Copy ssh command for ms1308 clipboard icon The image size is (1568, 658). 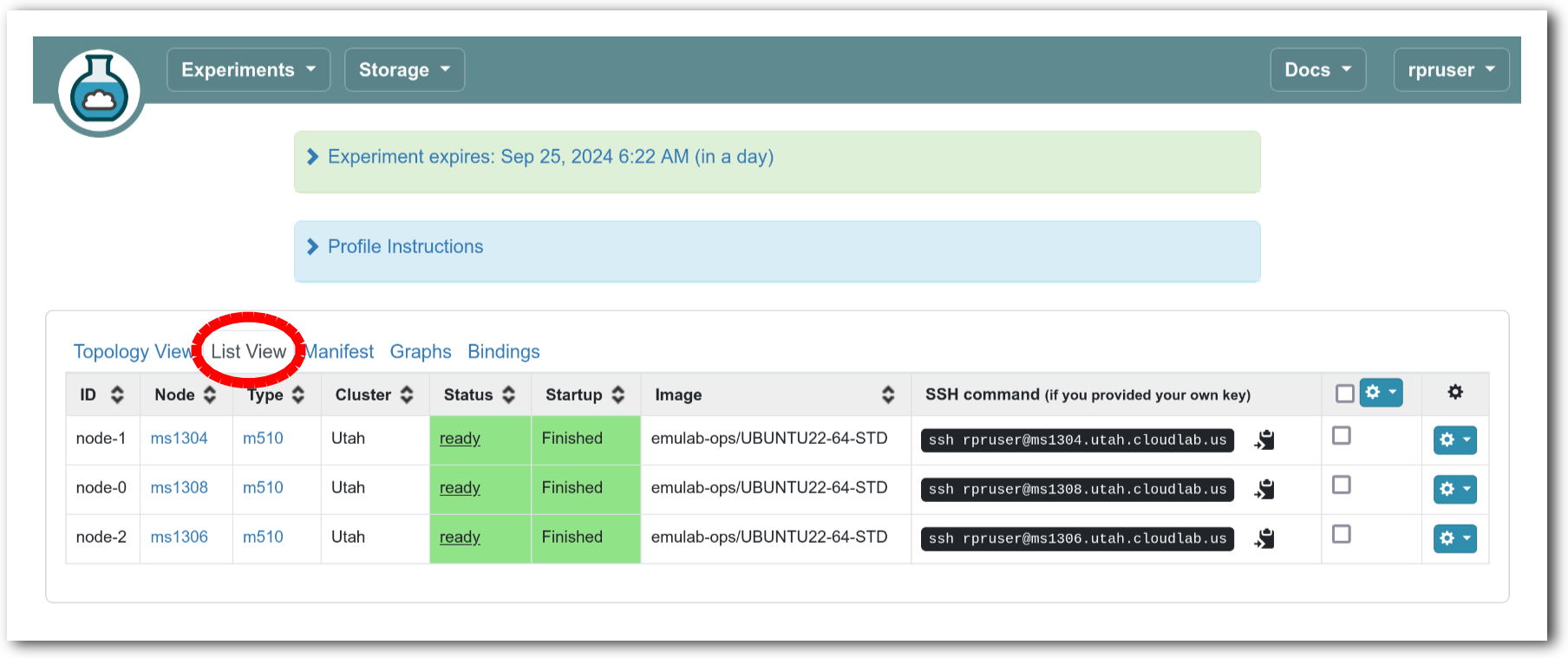click(x=1264, y=490)
